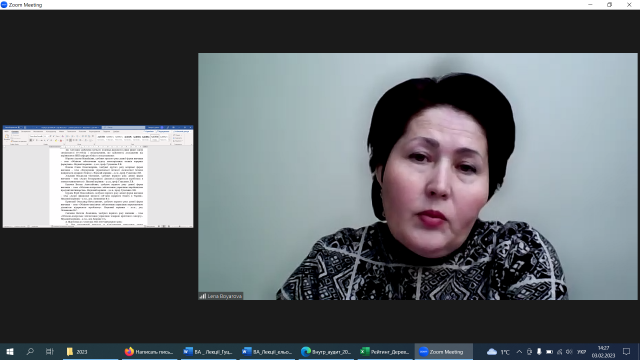
Task: Switch to Word document 'ВА_Лекції_ельо...'
Action: coord(267,351)
